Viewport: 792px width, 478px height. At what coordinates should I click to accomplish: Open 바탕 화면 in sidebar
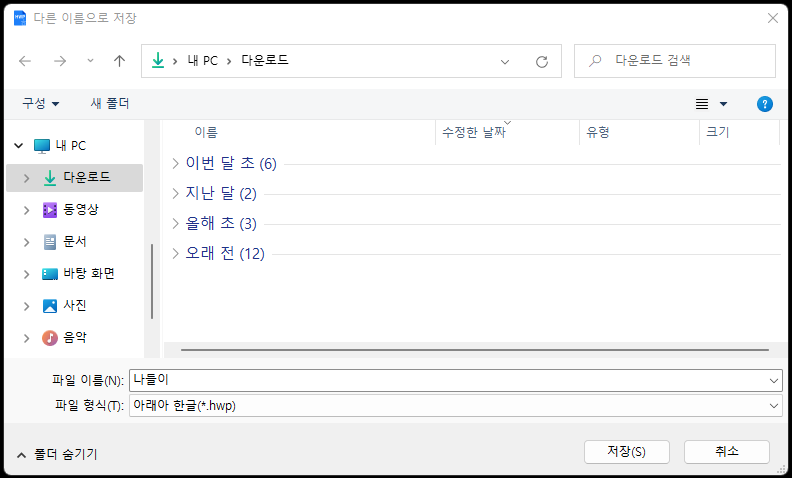click(x=88, y=273)
